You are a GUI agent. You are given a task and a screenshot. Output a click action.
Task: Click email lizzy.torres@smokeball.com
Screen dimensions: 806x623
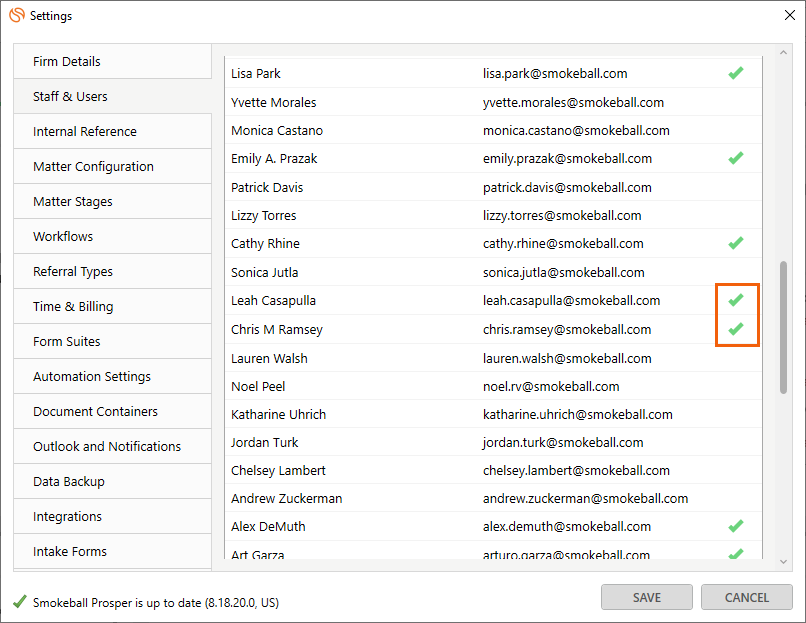[x=562, y=215]
